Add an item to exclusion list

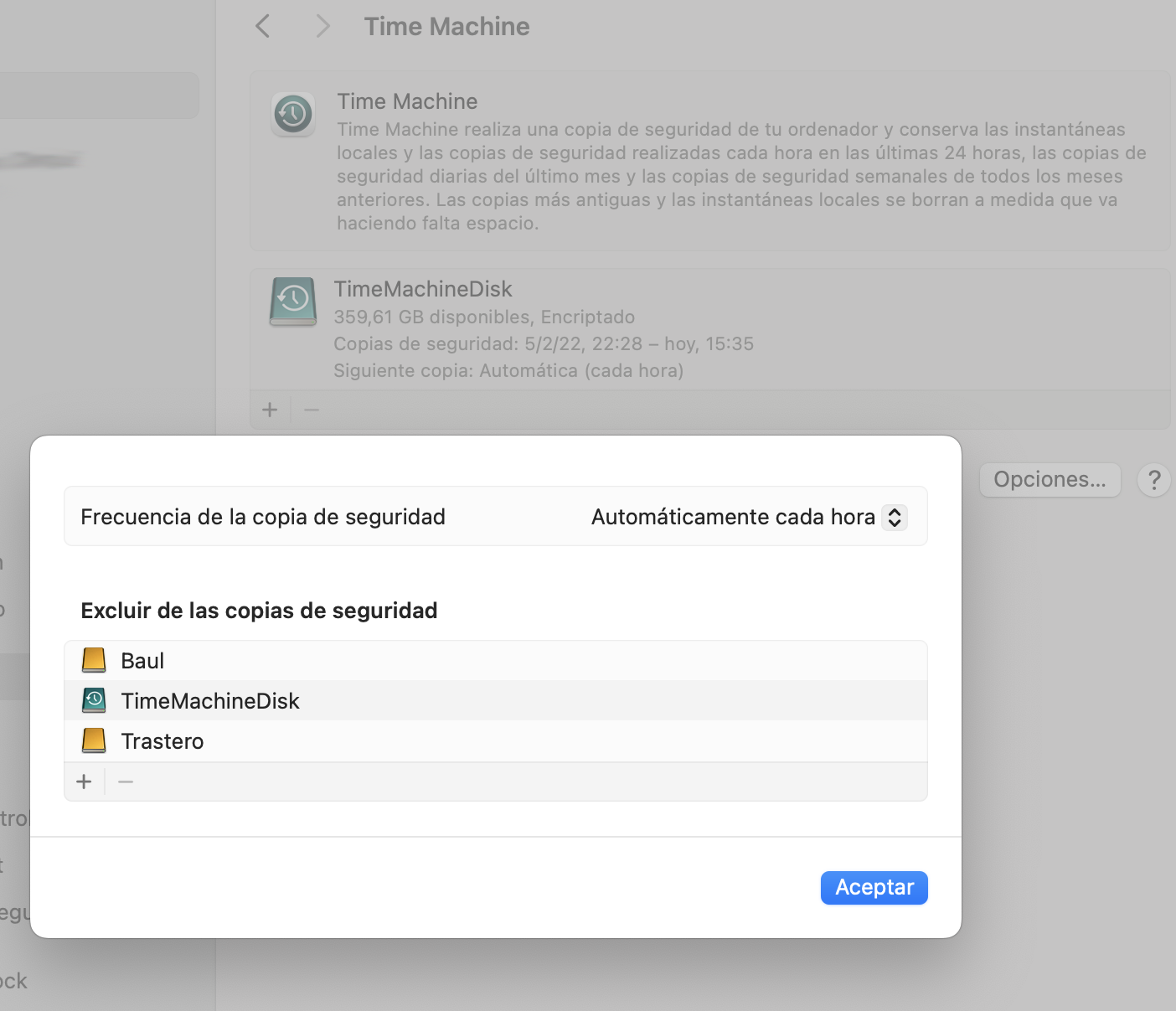84,781
